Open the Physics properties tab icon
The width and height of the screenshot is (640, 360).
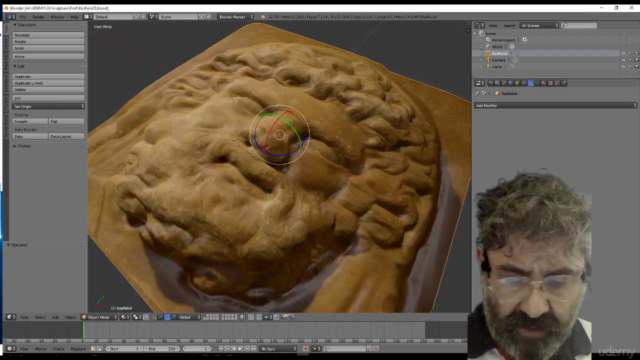(564, 83)
